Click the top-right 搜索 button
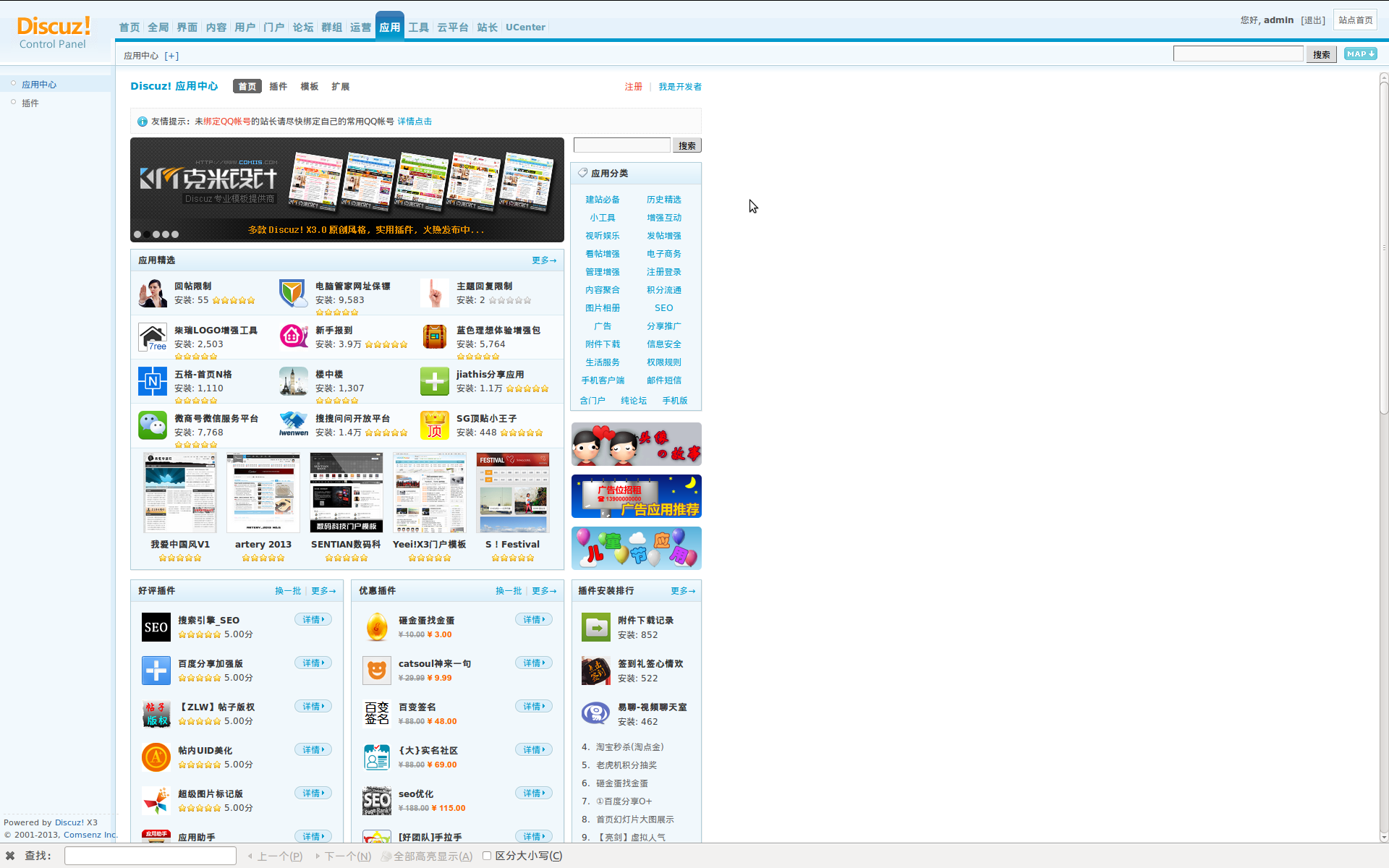 [x=1322, y=54]
